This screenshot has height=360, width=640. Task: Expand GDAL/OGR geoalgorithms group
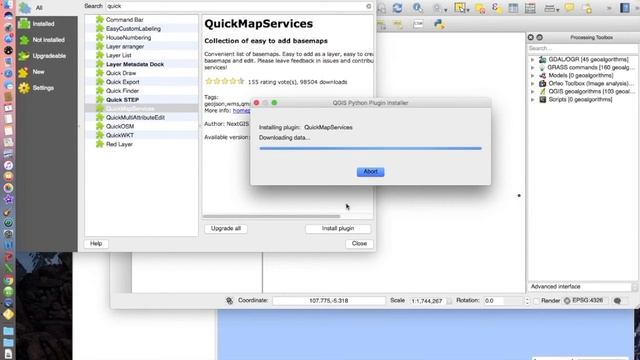click(x=532, y=60)
